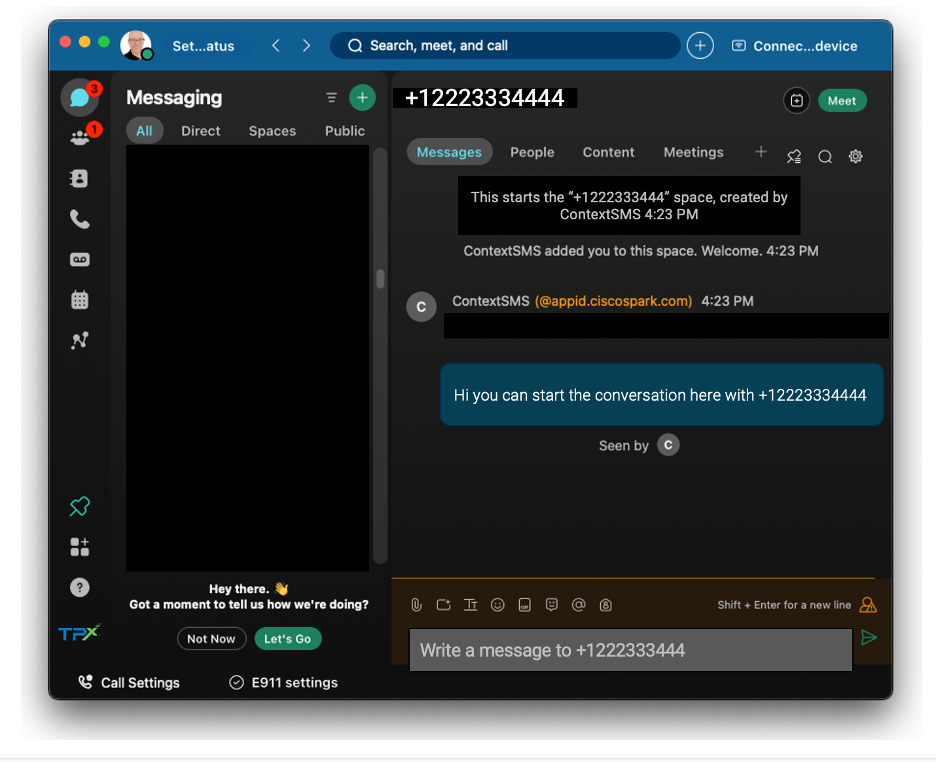Image resolution: width=936 pixels, height=762 pixels.
Task: Open the Voicemail icon in sidebar
Action: 79,260
